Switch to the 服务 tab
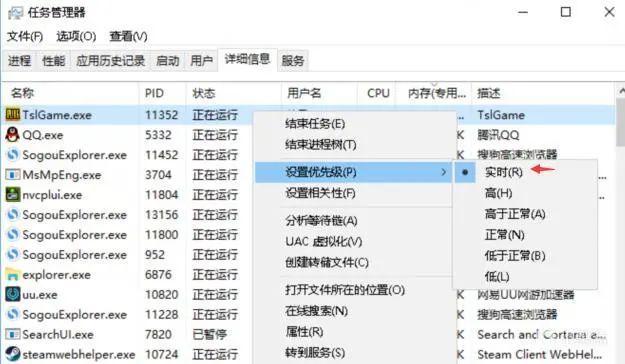The height and width of the screenshot is (364, 625). (293, 61)
